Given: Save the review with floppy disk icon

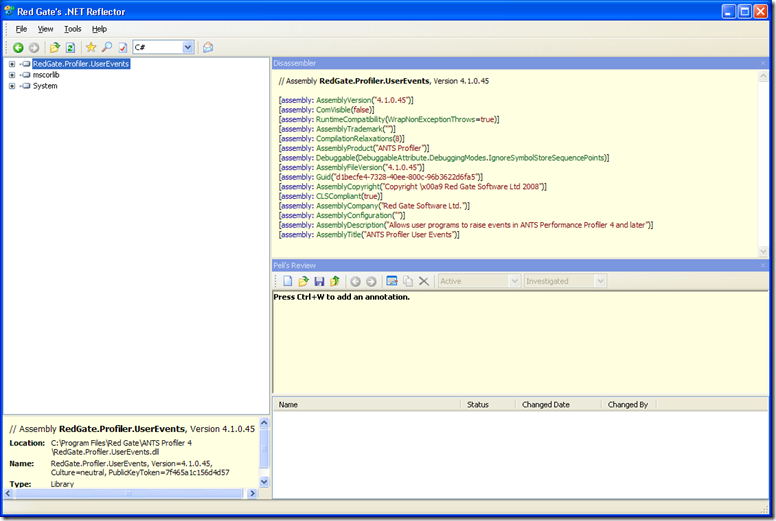Looking at the screenshot, I should click(x=319, y=282).
